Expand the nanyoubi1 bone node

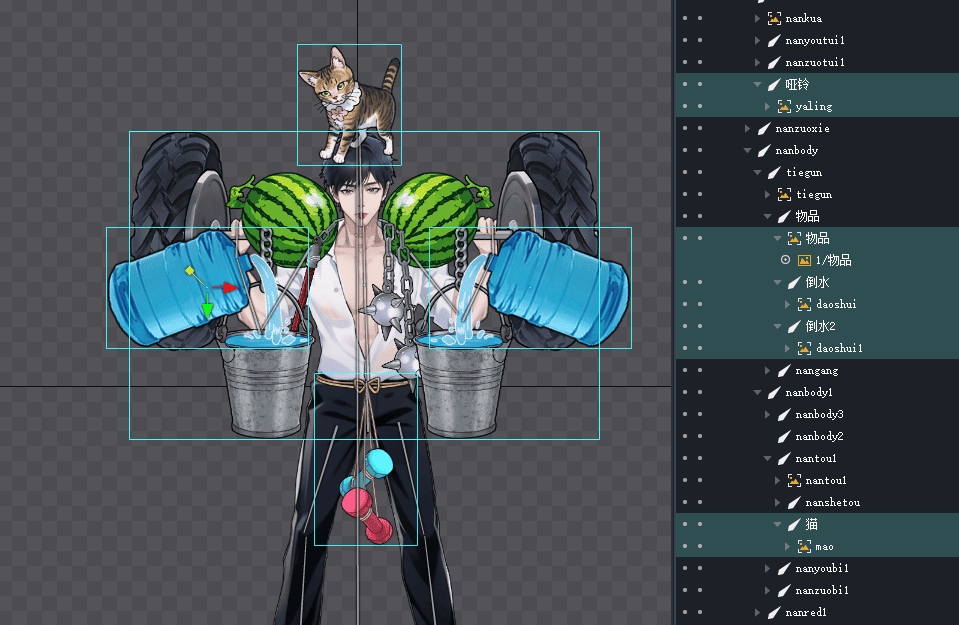pyautogui.click(x=768, y=569)
